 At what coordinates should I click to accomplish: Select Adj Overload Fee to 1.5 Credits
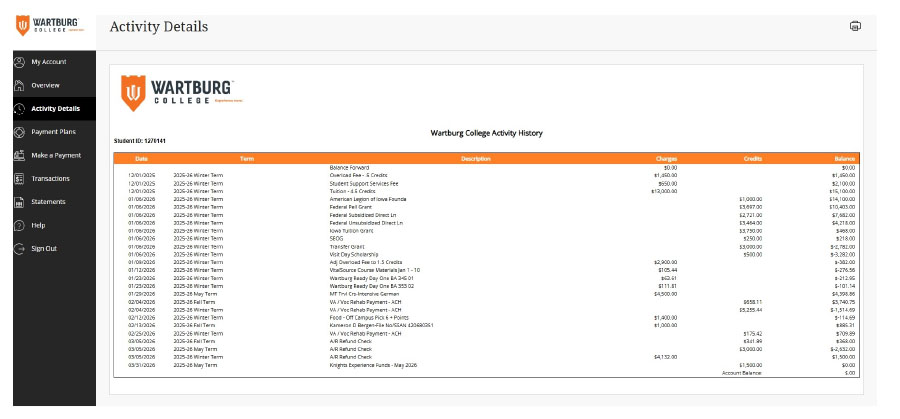[366, 262]
